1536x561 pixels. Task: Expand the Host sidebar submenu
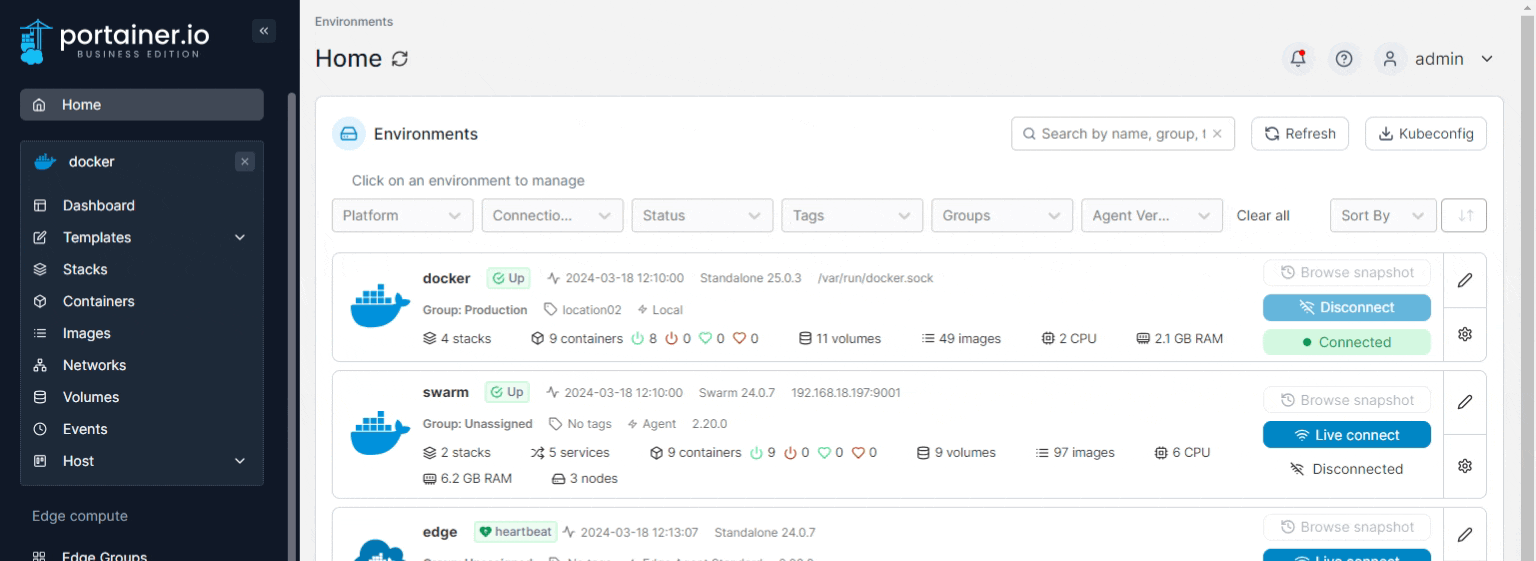coord(239,461)
